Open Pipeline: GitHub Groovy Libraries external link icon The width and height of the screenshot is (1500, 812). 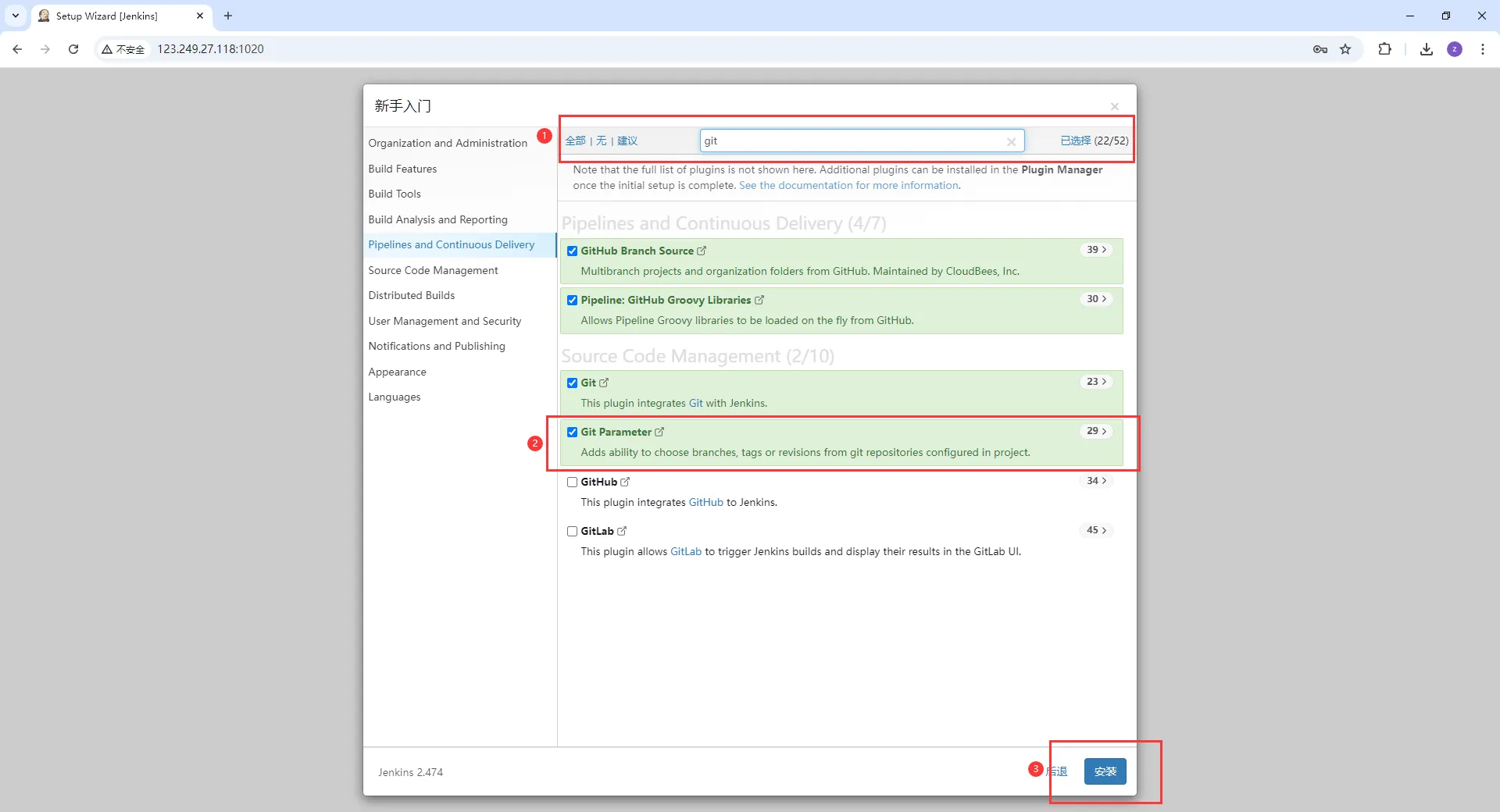pyautogui.click(x=759, y=300)
